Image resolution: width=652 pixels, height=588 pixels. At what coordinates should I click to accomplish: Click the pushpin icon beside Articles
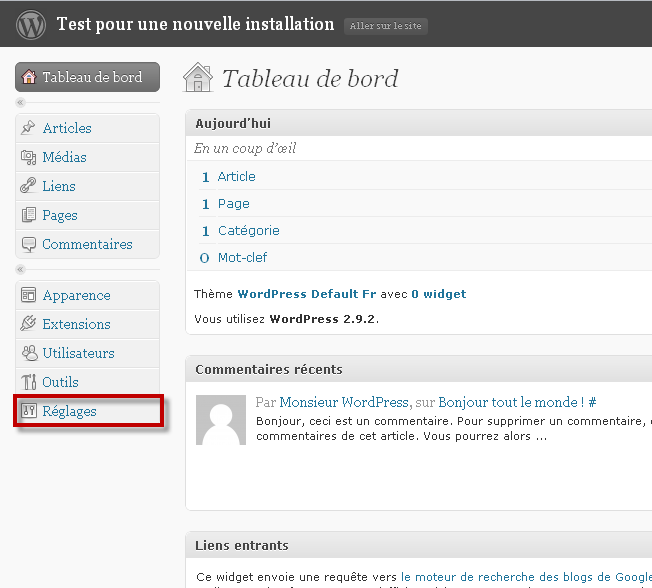pos(28,128)
